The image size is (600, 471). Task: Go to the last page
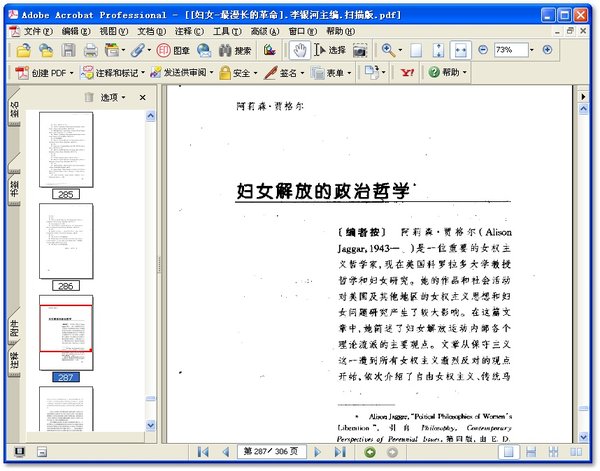point(340,453)
